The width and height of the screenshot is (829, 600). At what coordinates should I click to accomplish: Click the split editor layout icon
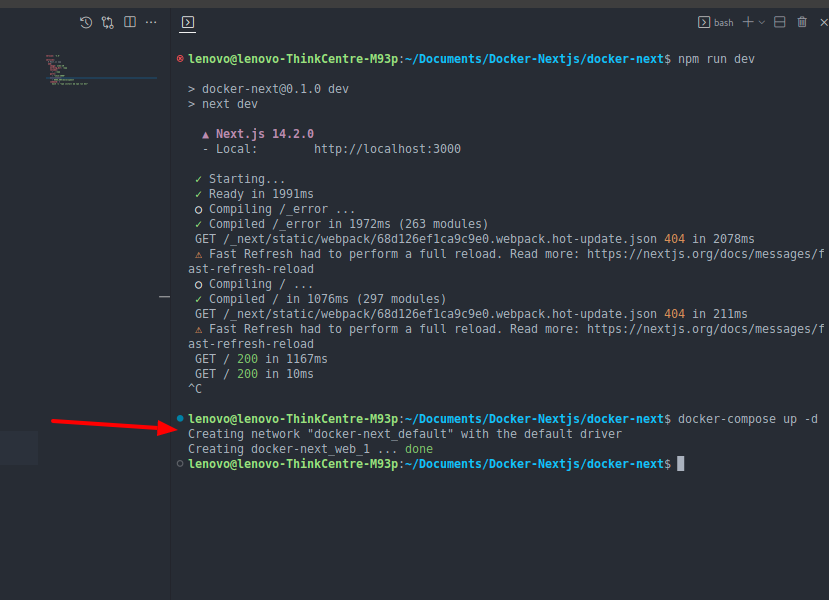tap(130, 21)
